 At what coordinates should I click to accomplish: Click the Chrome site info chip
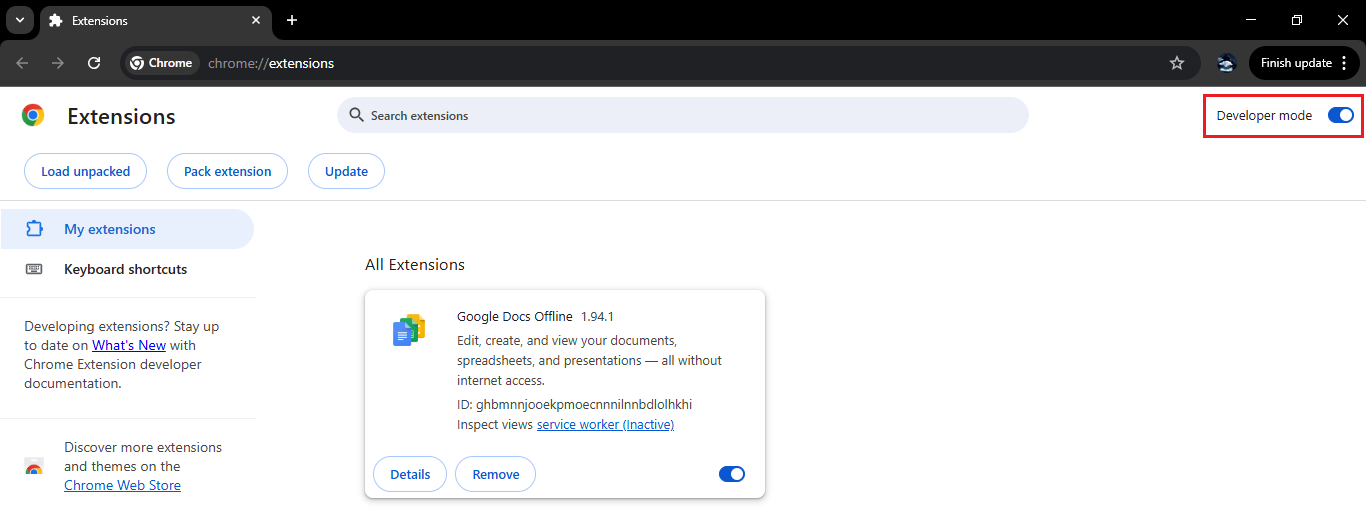[161, 63]
